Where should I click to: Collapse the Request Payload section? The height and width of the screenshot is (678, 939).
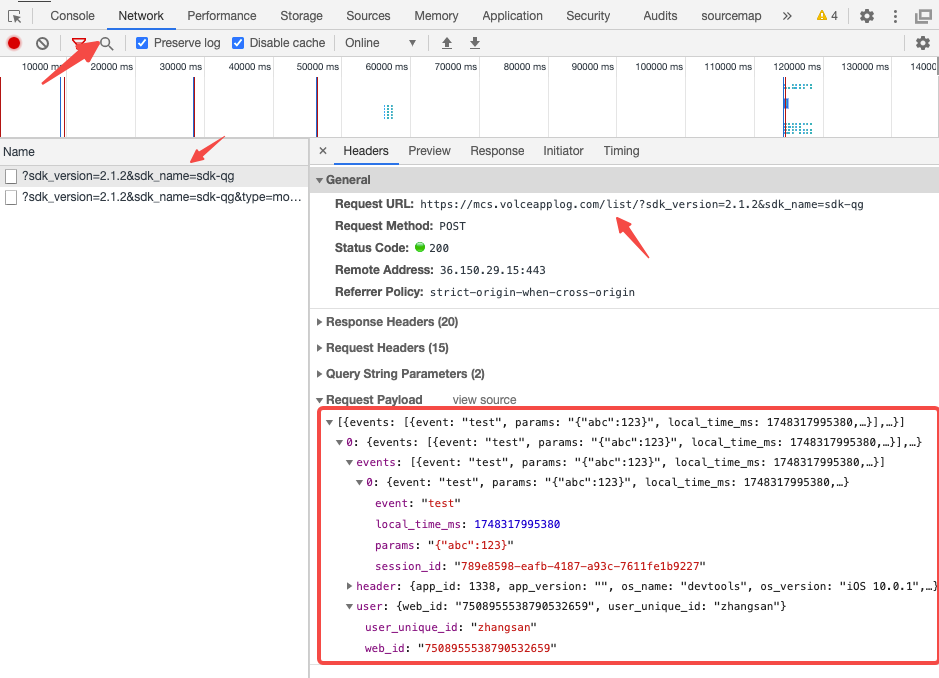[320, 400]
